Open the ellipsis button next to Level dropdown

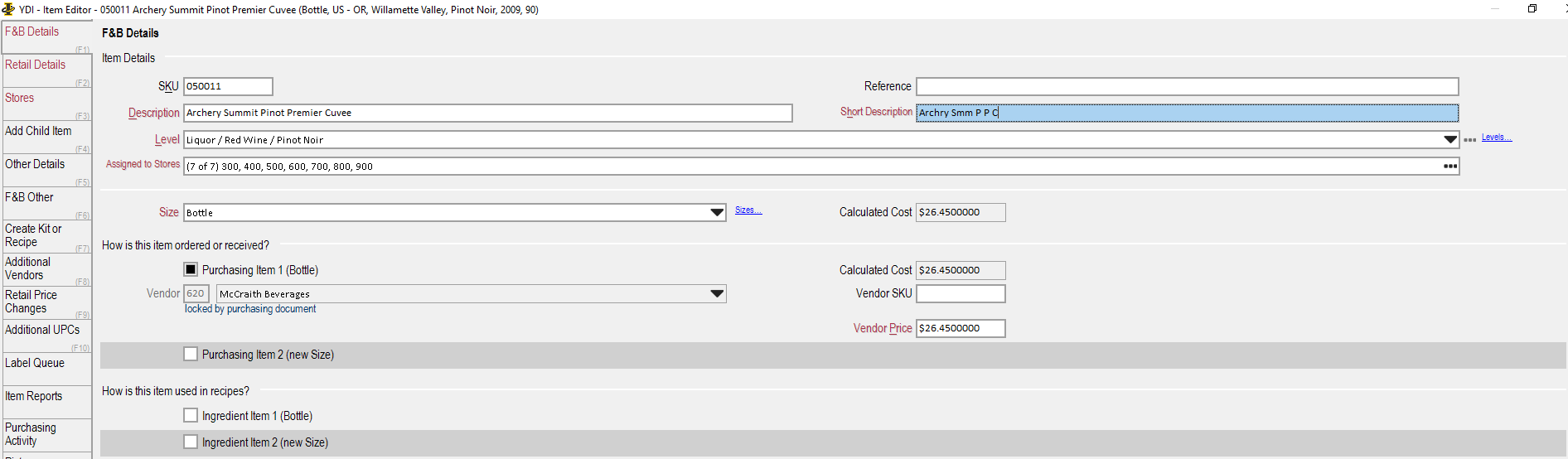click(x=1469, y=140)
